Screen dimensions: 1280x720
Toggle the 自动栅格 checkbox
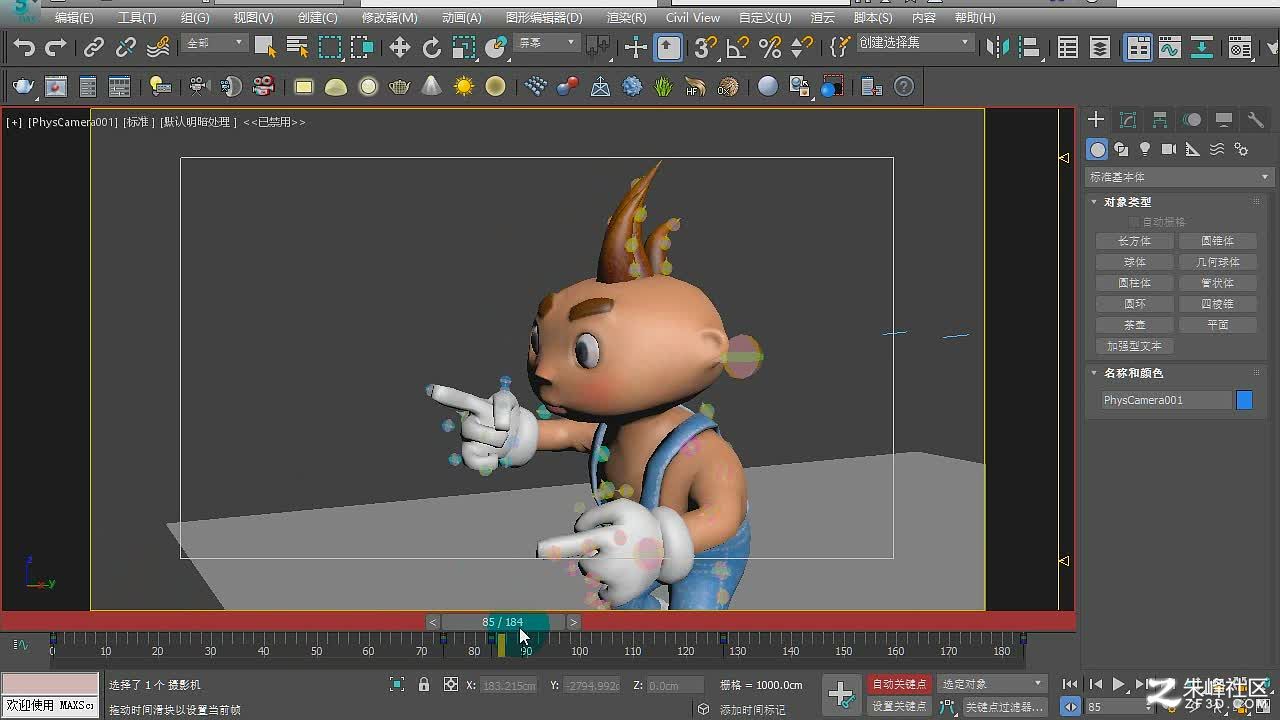[x=1134, y=222]
